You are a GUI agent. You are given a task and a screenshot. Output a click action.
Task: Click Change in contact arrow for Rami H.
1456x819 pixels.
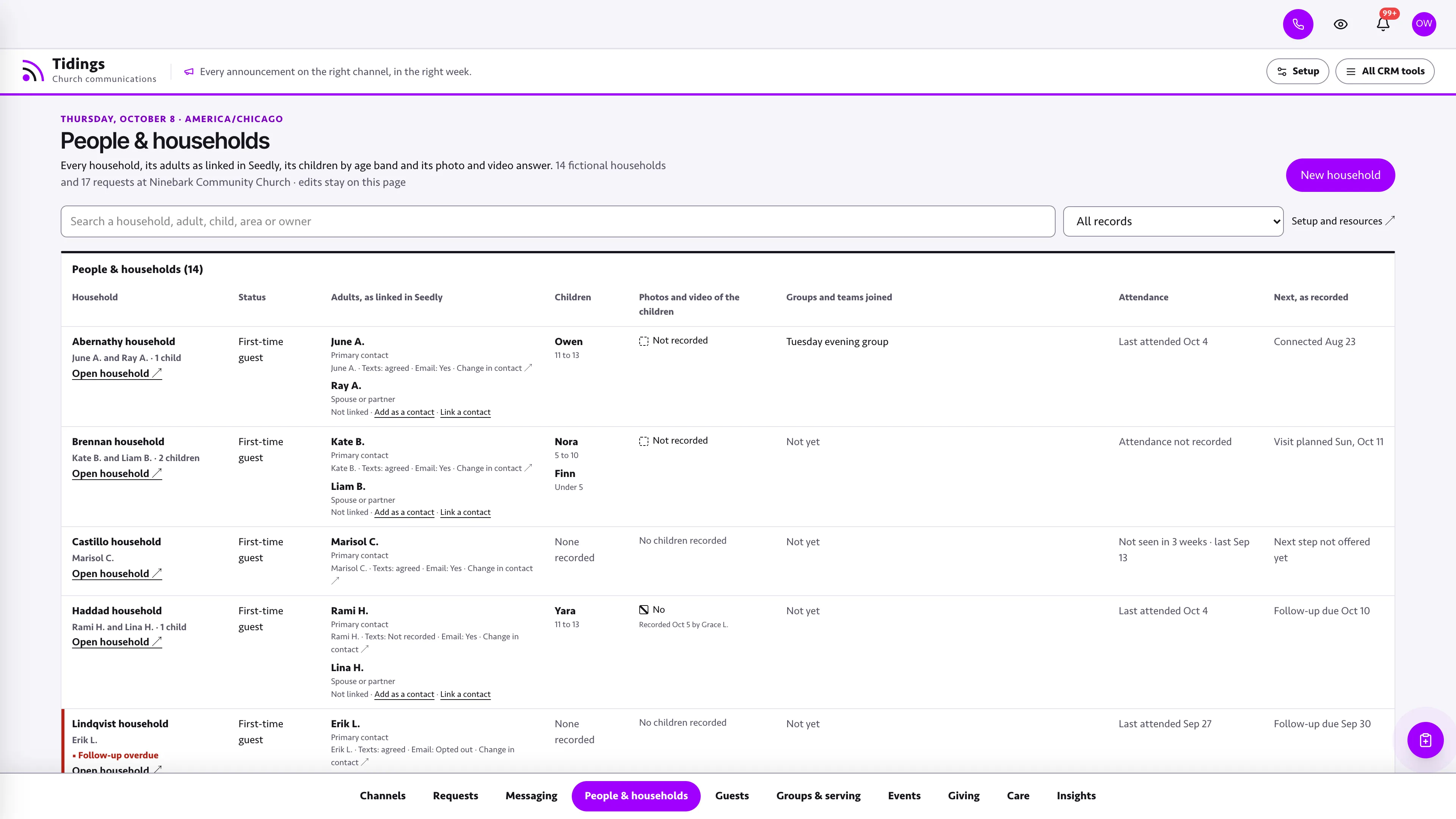coord(364,650)
